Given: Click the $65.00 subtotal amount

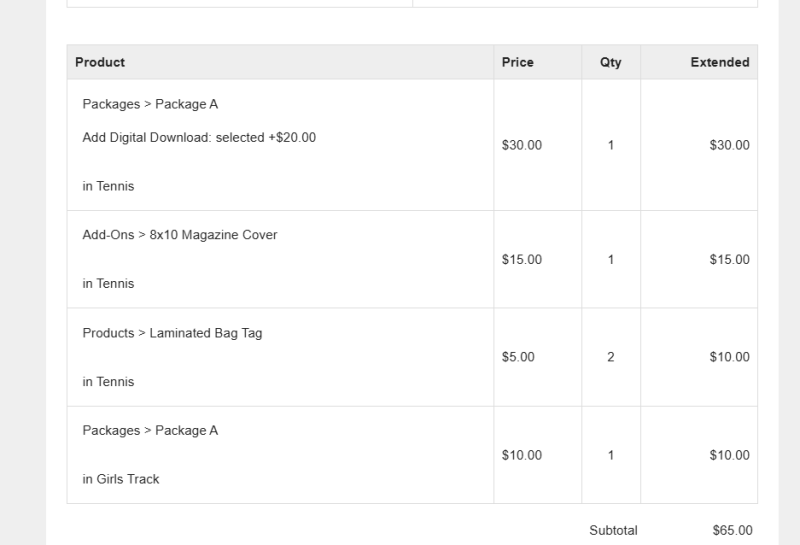Looking at the screenshot, I should click(x=732, y=531).
